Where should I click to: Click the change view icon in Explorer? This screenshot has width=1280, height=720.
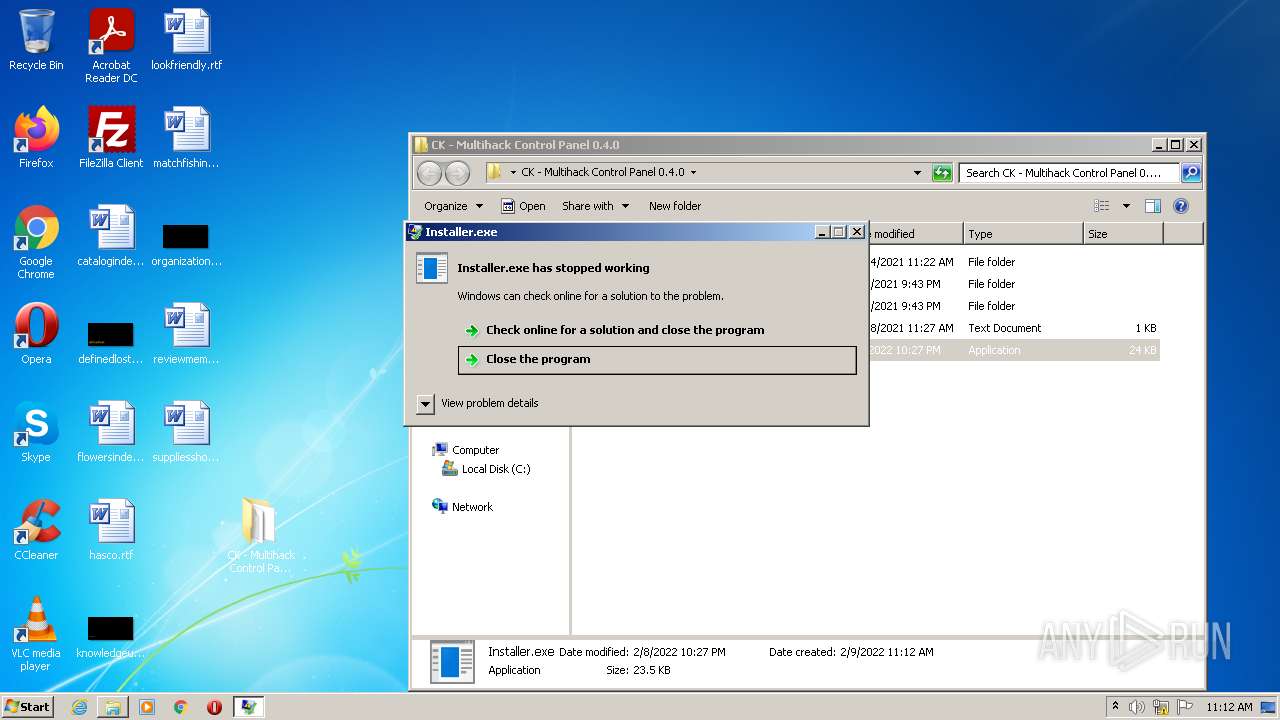point(1102,206)
